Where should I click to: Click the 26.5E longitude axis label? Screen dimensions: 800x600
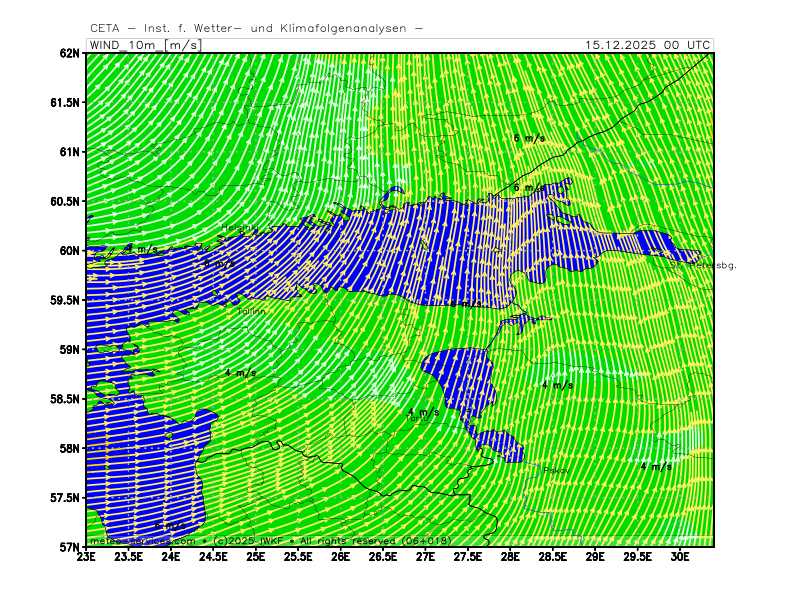pos(383,559)
